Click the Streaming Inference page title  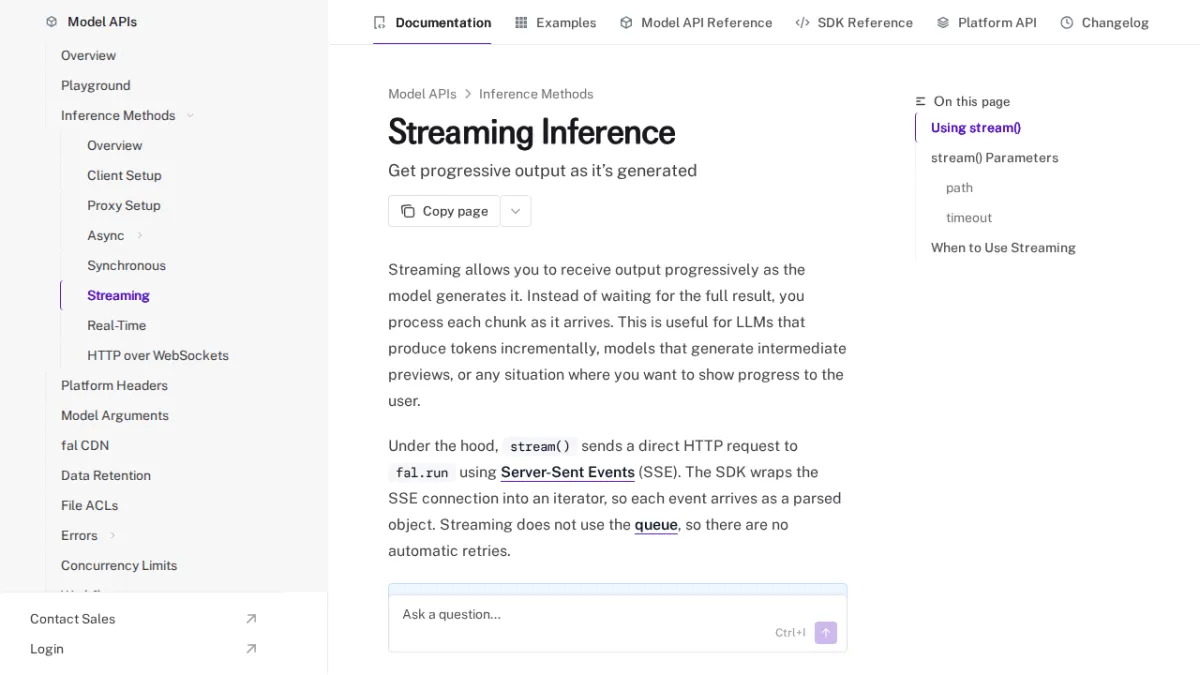pyautogui.click(x=531, y=132)
